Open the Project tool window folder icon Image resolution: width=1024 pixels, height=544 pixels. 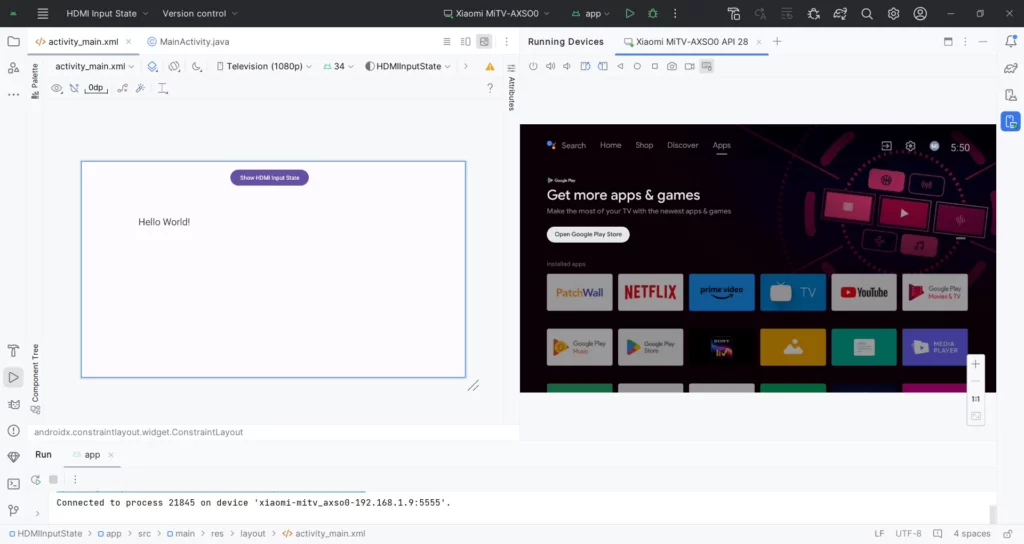[13, 41]
